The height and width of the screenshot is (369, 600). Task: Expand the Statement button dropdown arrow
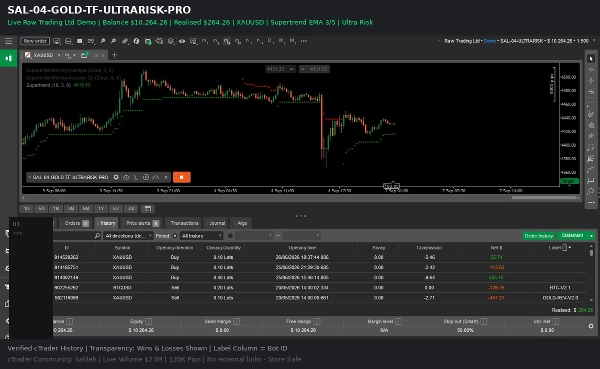click(x=592, y=236)
